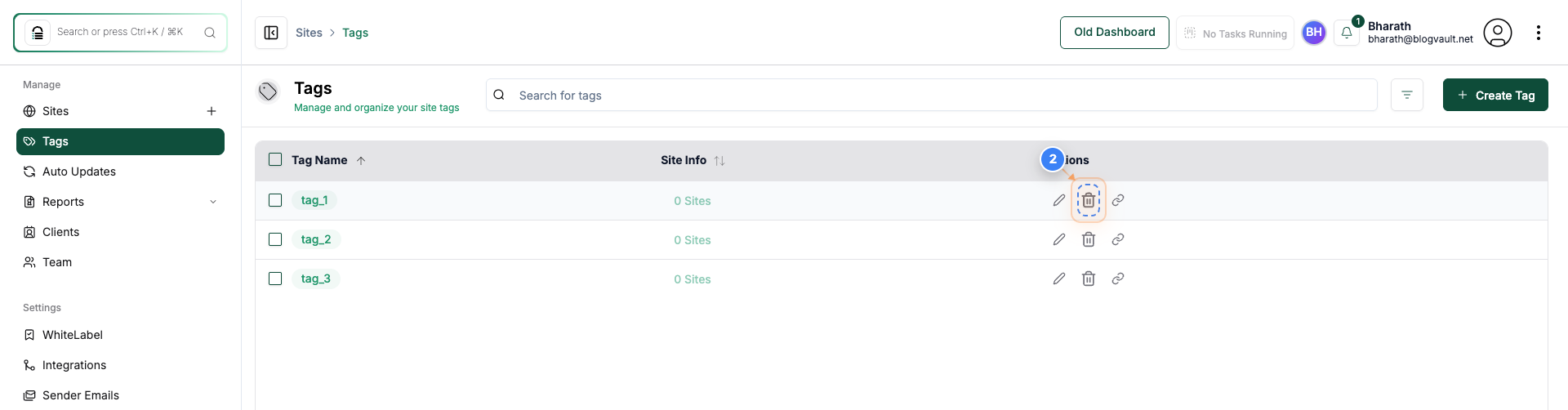Check the tag_3 row checkbox

coord(275,279)
